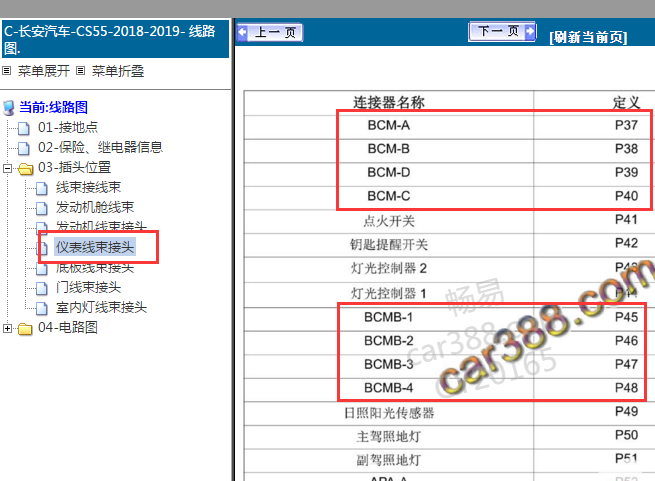Click the P40 definition value

pyautogui.click(x=626, y=196)
